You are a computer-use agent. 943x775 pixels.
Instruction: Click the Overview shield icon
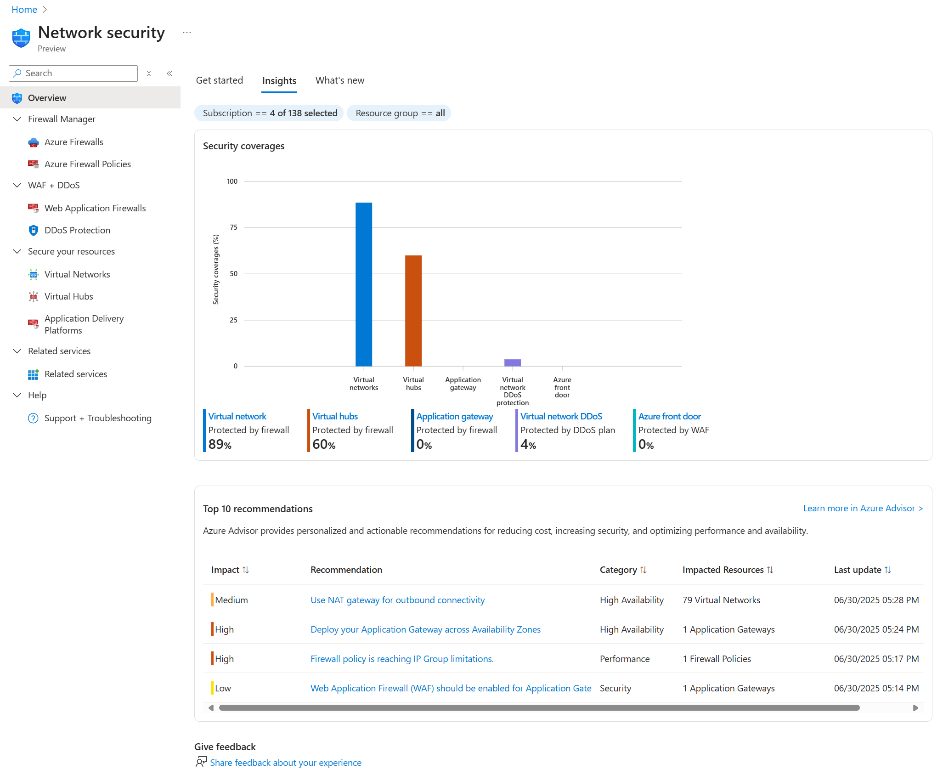(17, 98)
